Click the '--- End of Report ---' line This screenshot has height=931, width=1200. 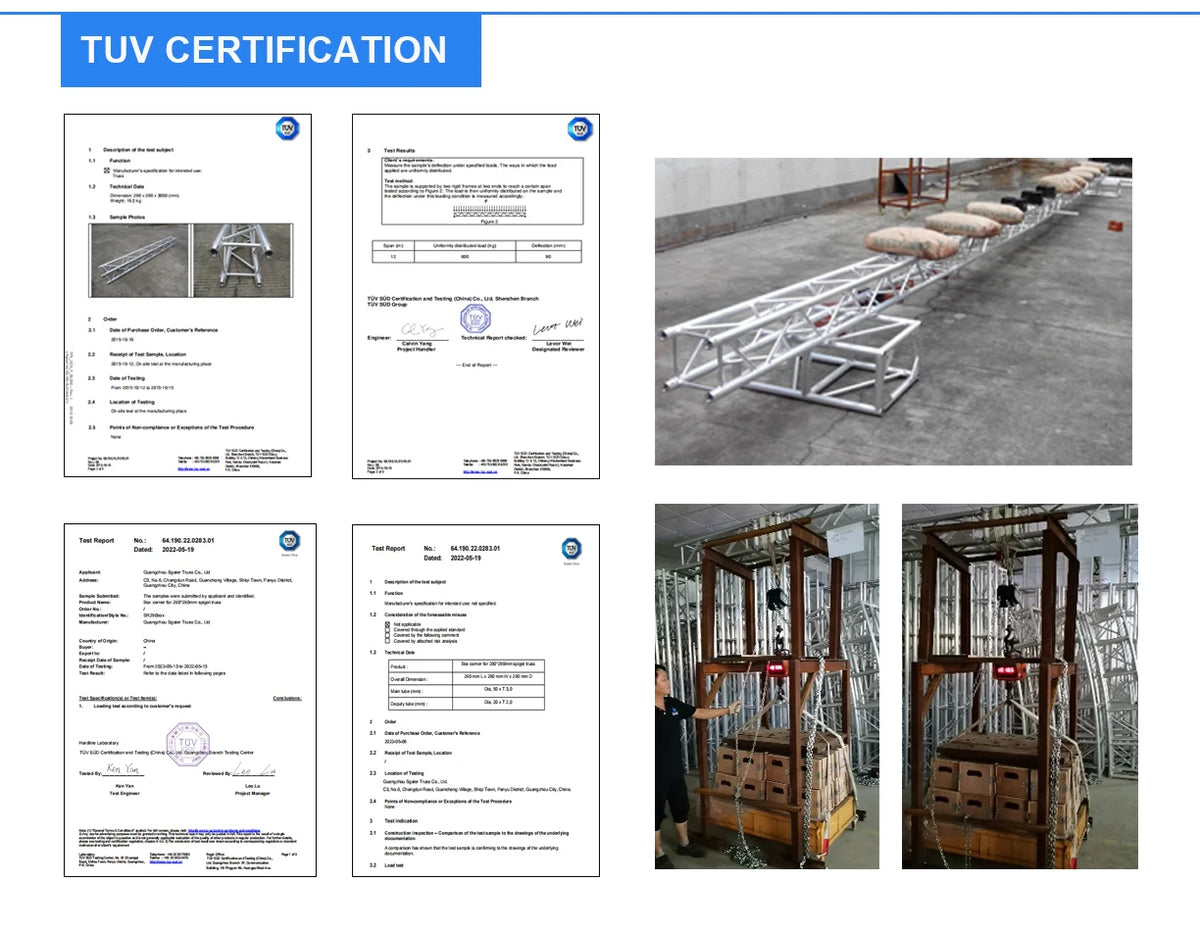coord(475,364)
